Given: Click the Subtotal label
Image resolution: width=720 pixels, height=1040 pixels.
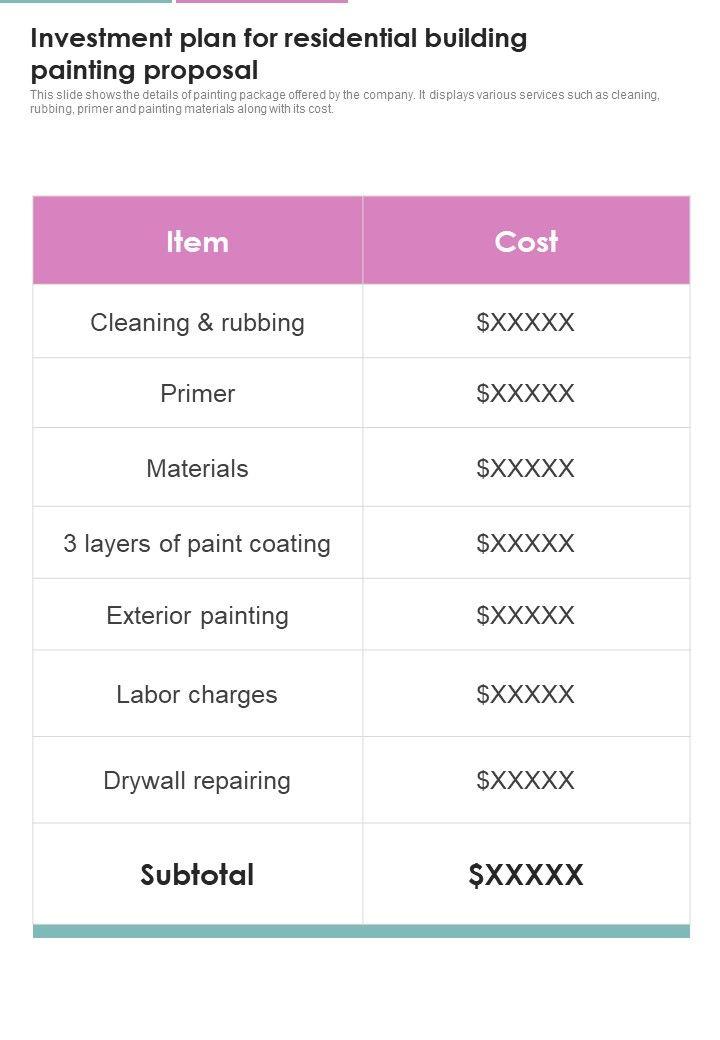Looking at the screenshot, I should tap(197, 875).
